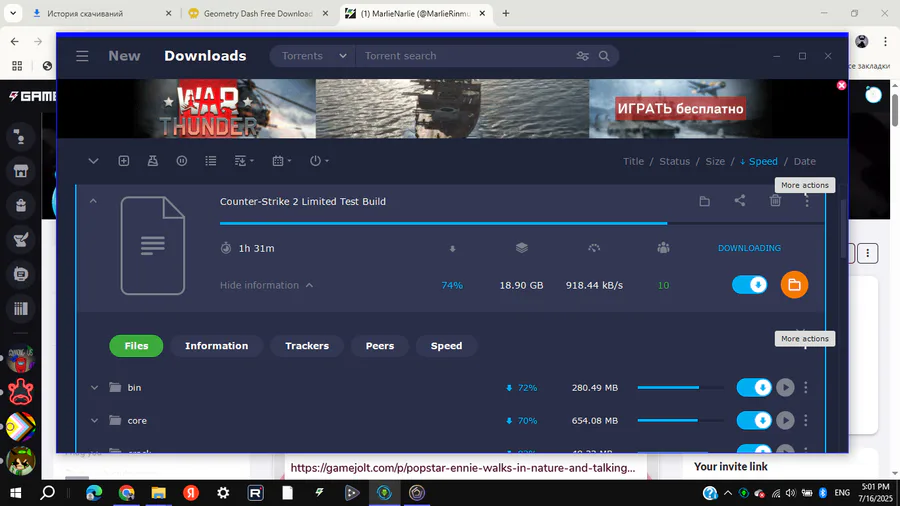Close the War Thunder ad banner
This screenshot has width=900, height=506.
coord(841,85)
